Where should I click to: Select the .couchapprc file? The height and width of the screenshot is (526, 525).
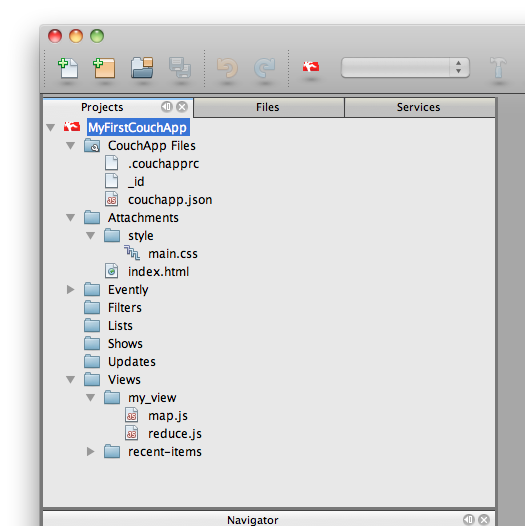tap(163, 164)
